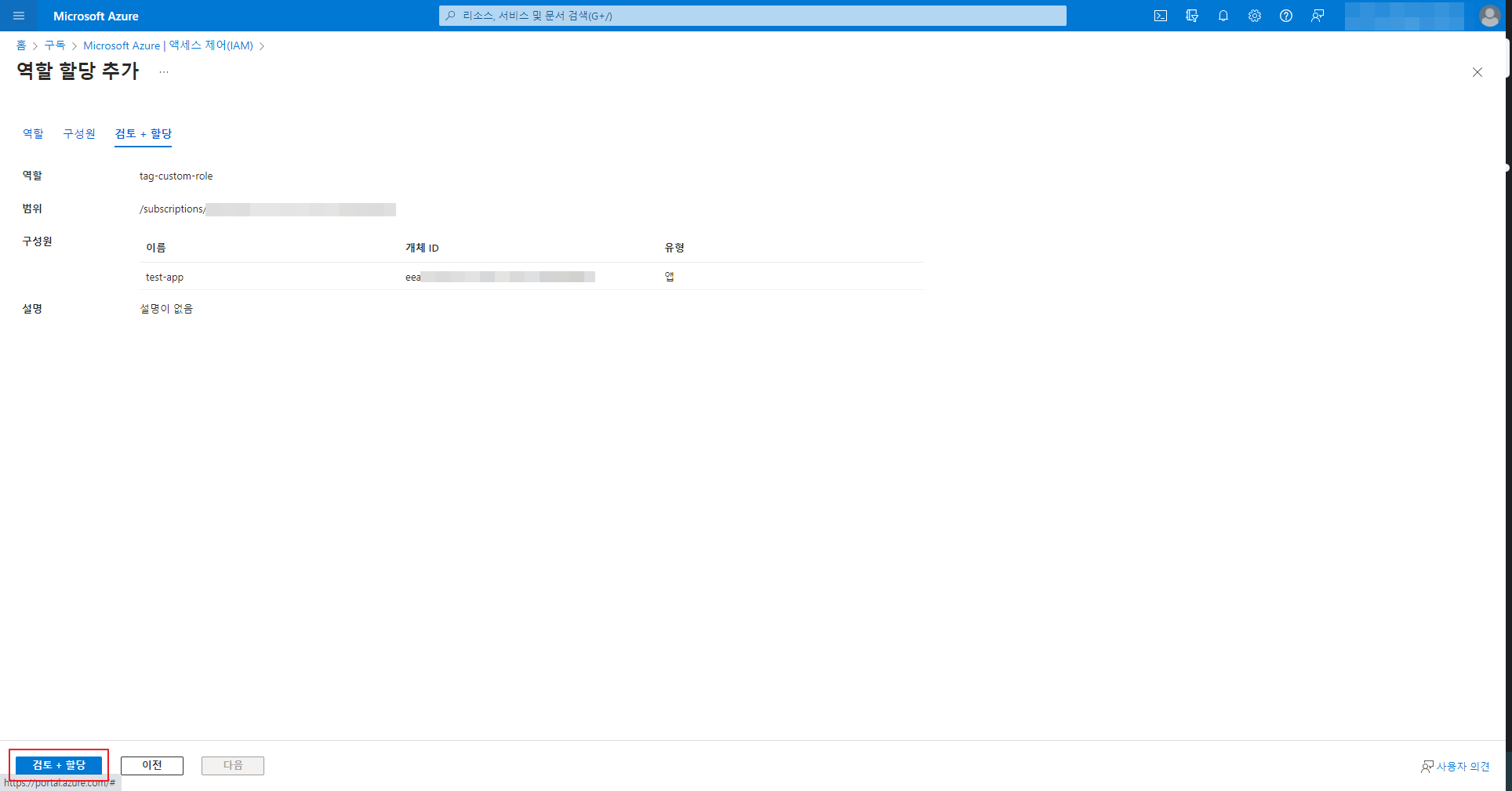Close the role assignment pane

[1477, 72]
